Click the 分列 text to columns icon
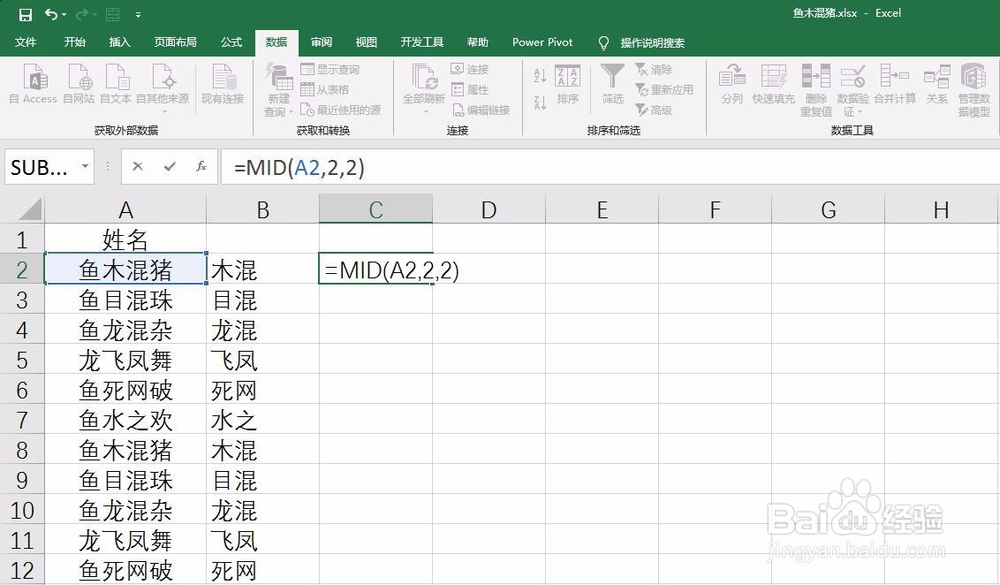Screen dimensions: 1000x585 [x=732, y=84]
